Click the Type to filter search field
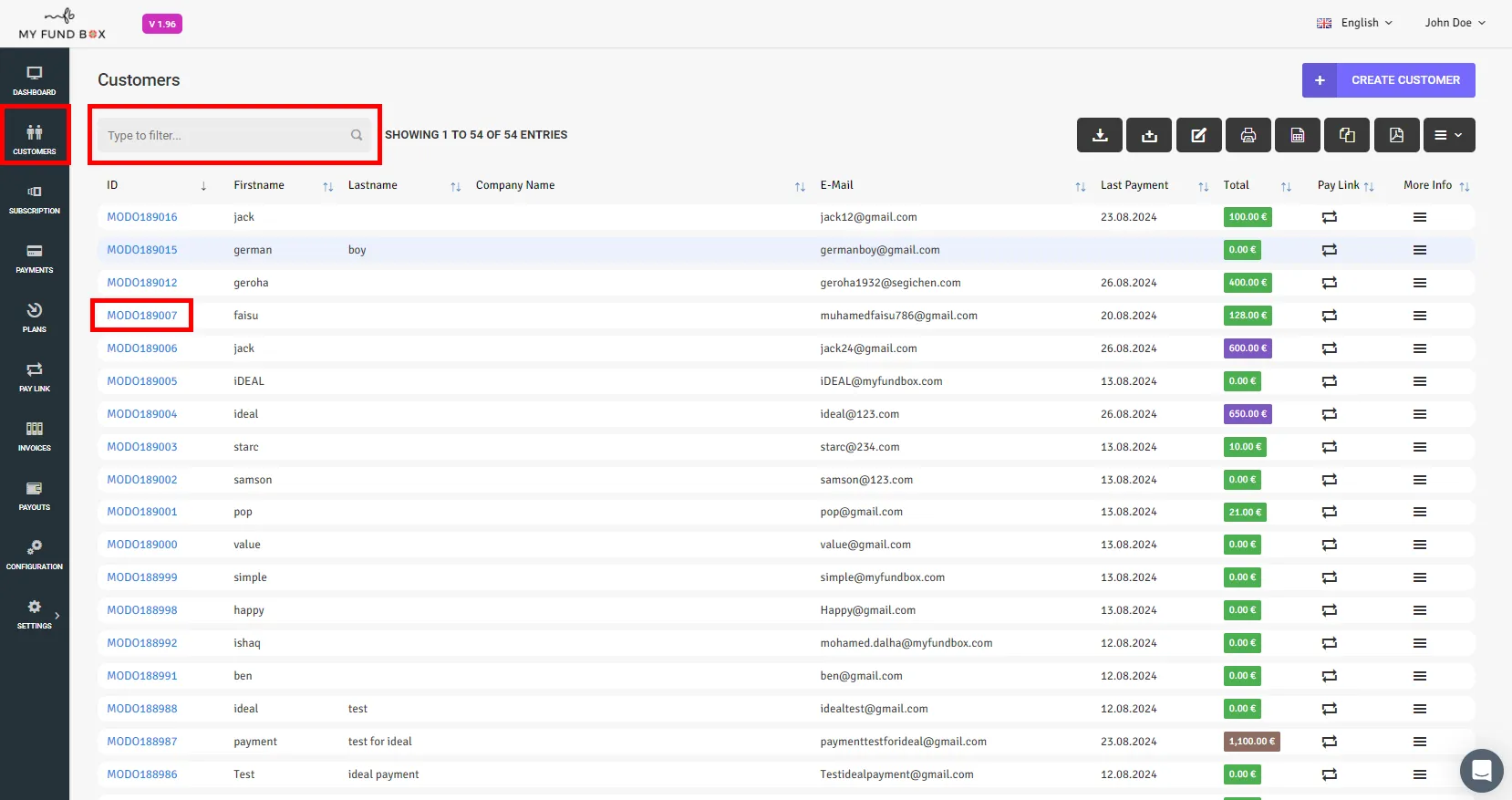The height and width of the screenshot is (800, 1512). [x=234, y=135]
